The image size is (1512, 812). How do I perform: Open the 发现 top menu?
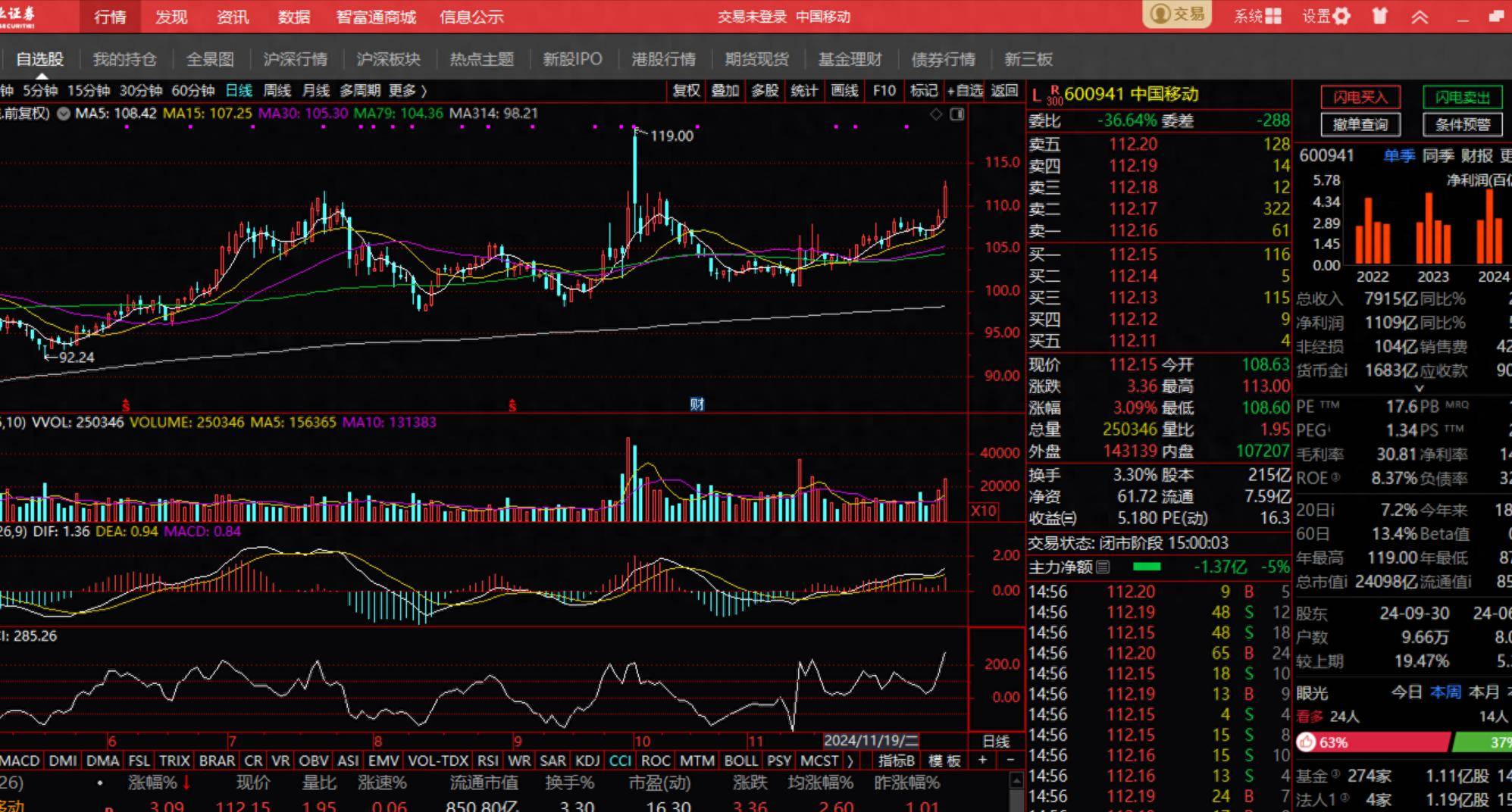coord(171,17)
